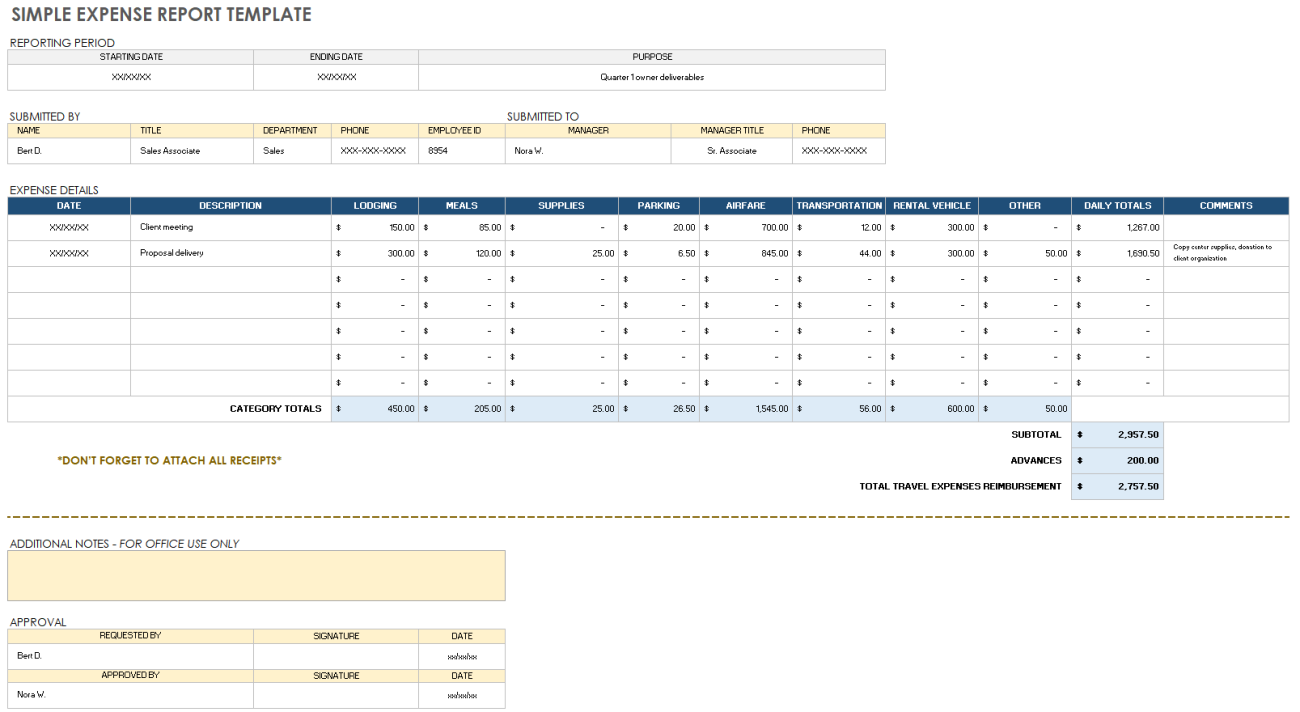Select the STARTING DATE cell showing XX/XX/XX

coord(130,76)
